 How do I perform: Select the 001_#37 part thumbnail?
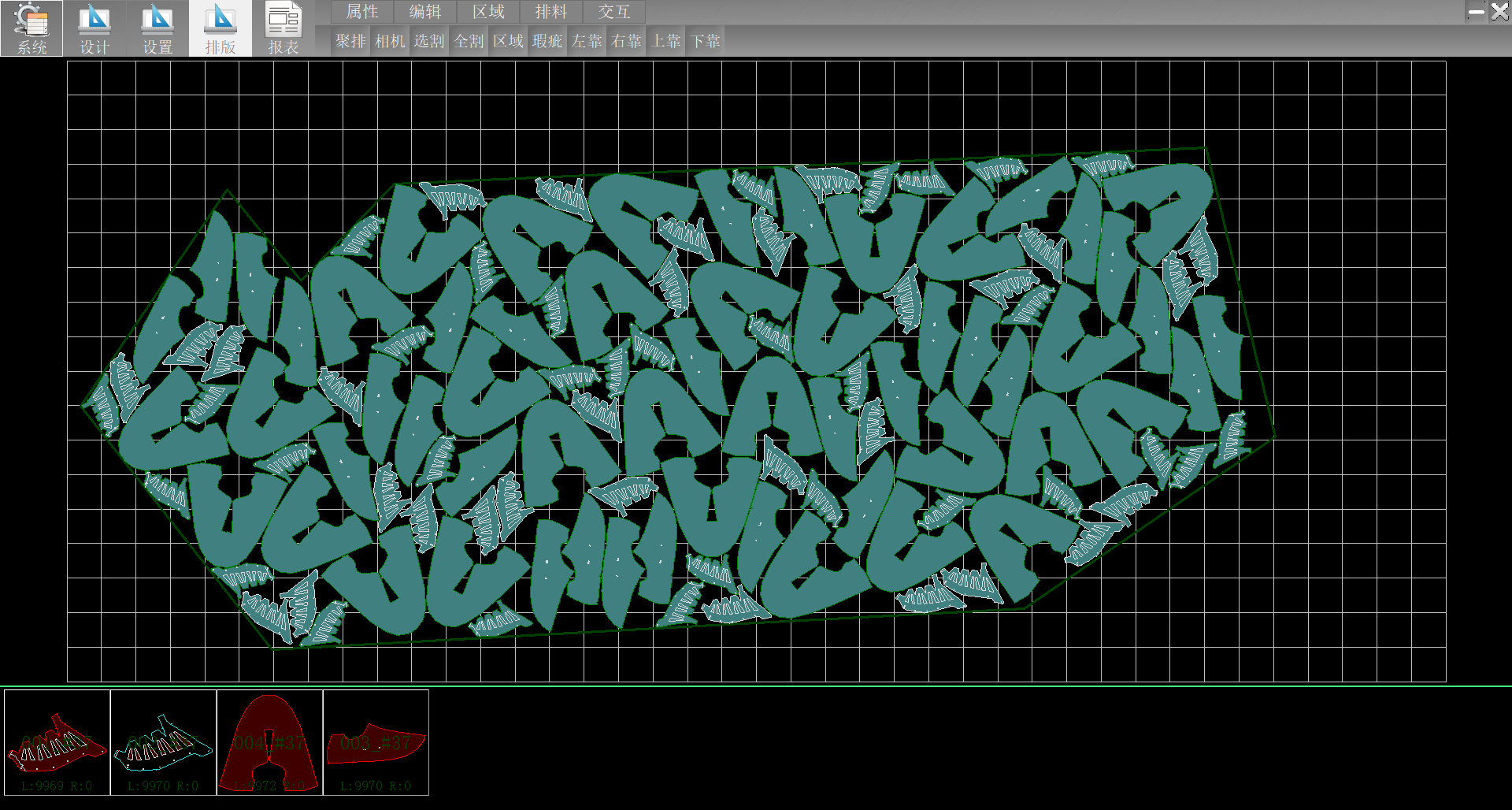pyautogui.click(x=57, y=742)
